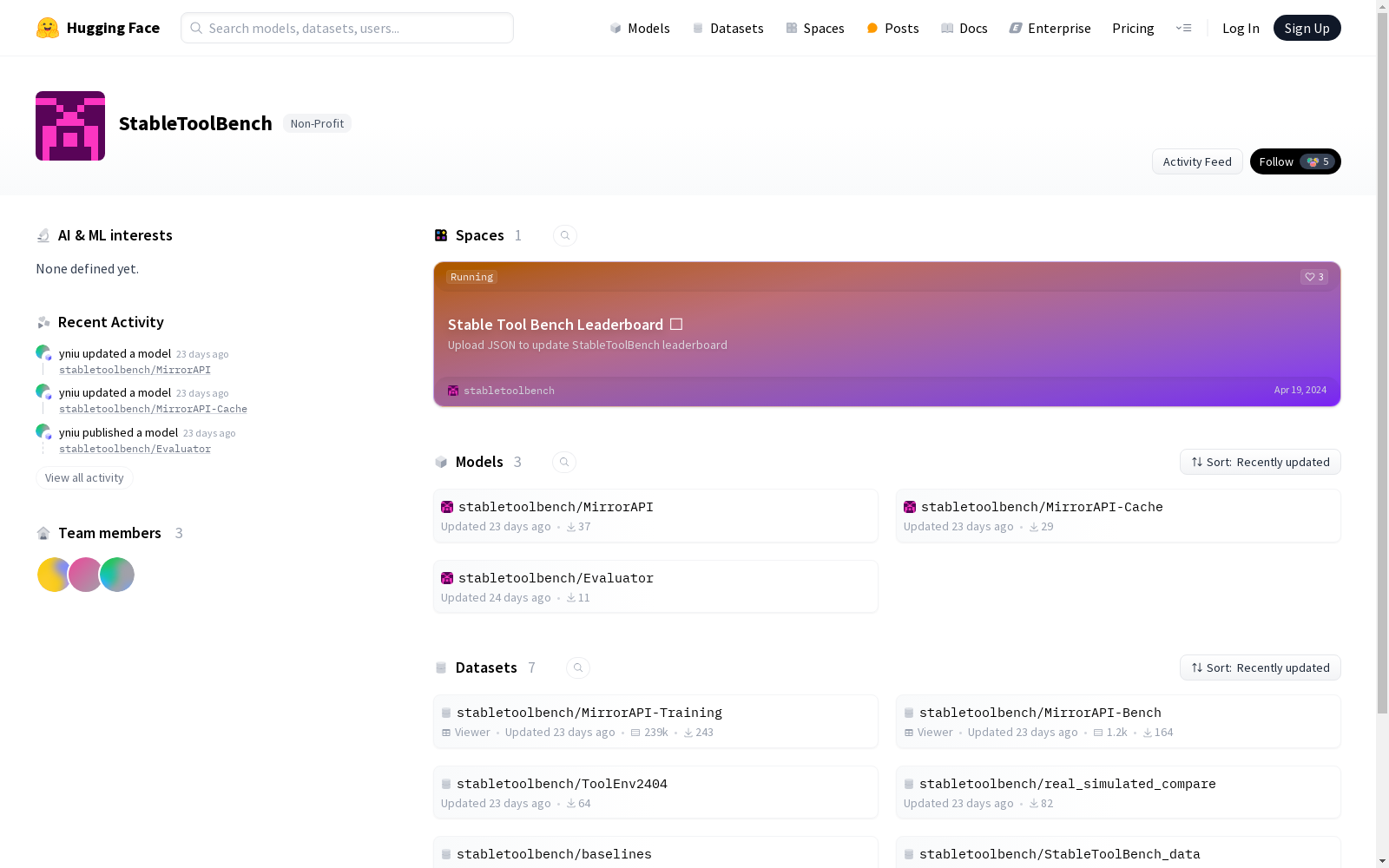Open the Pricing page
The height and width of the screenshot is (868, 1389).
[1133, 28]
